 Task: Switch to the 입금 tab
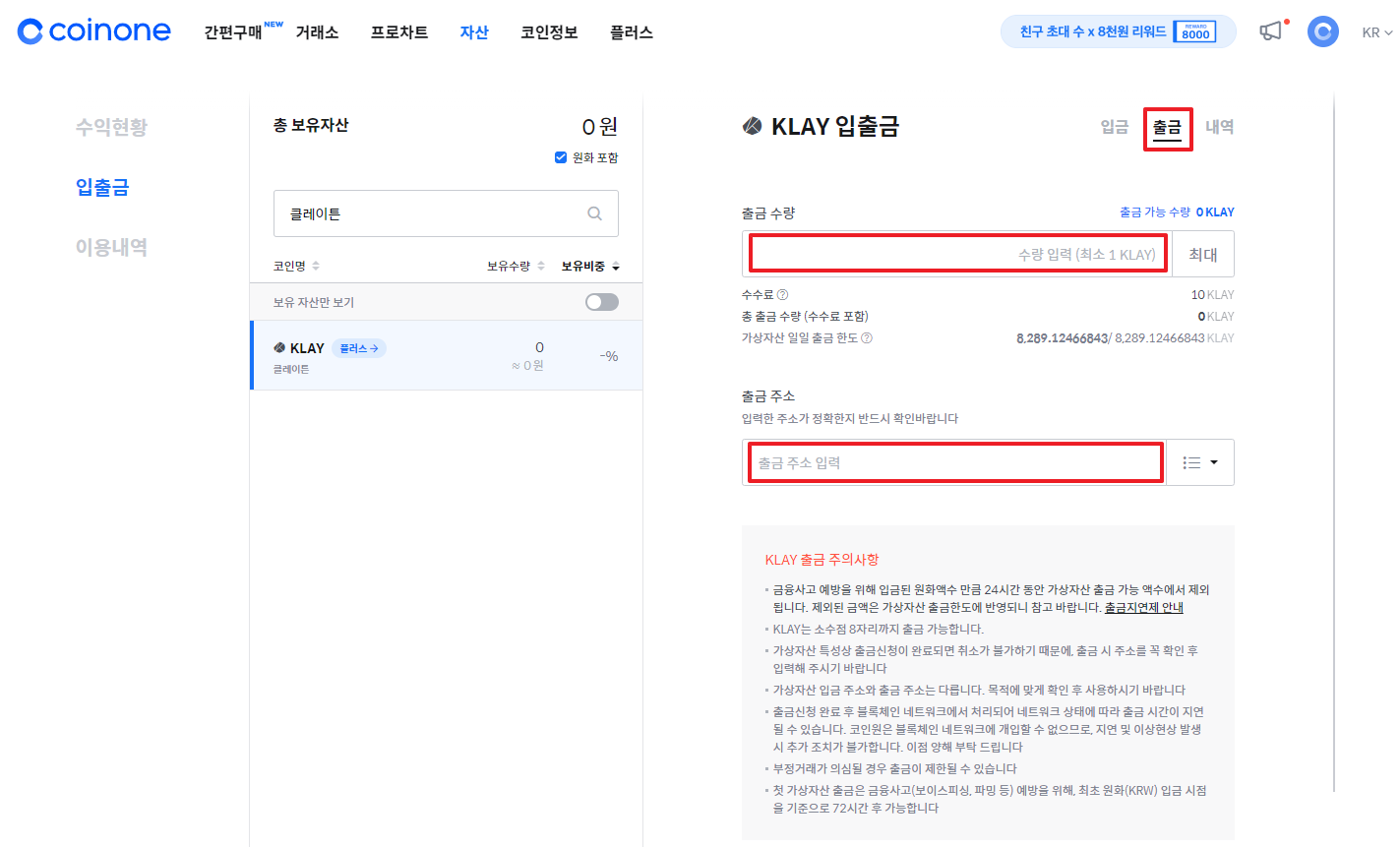(x=1115, y=127)
